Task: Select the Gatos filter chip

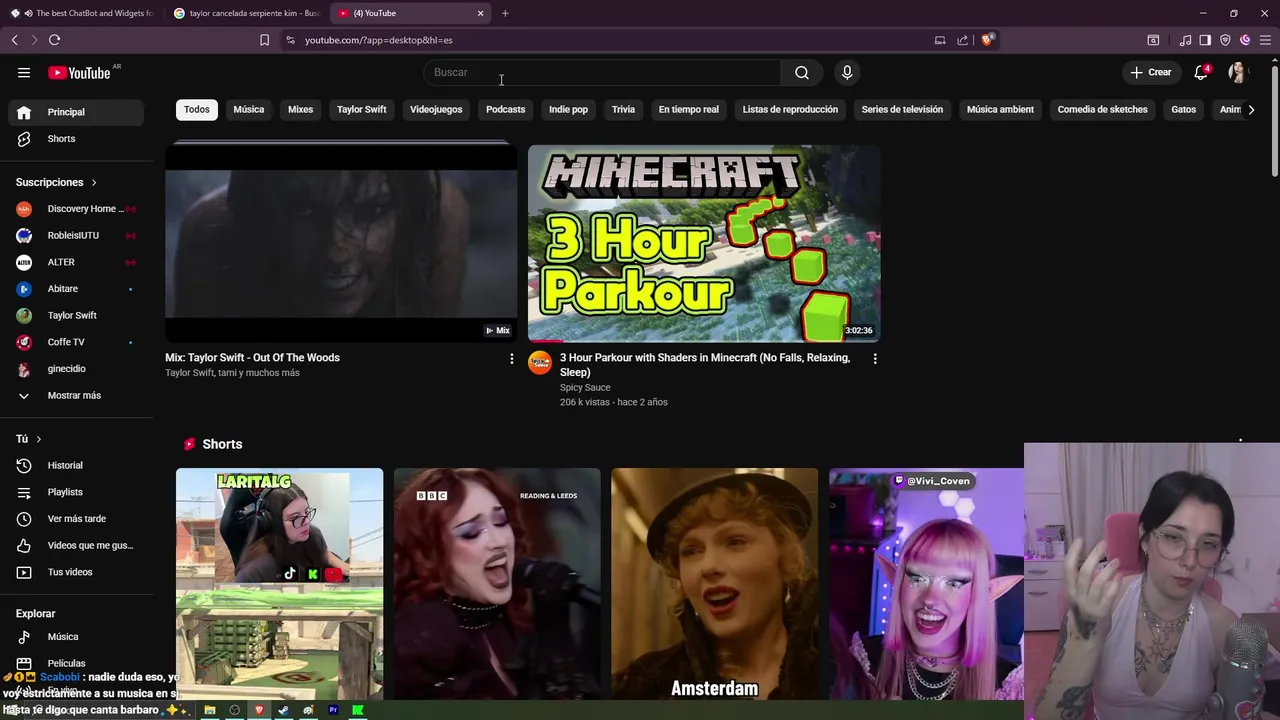Action: click(x=1183, y=109)
